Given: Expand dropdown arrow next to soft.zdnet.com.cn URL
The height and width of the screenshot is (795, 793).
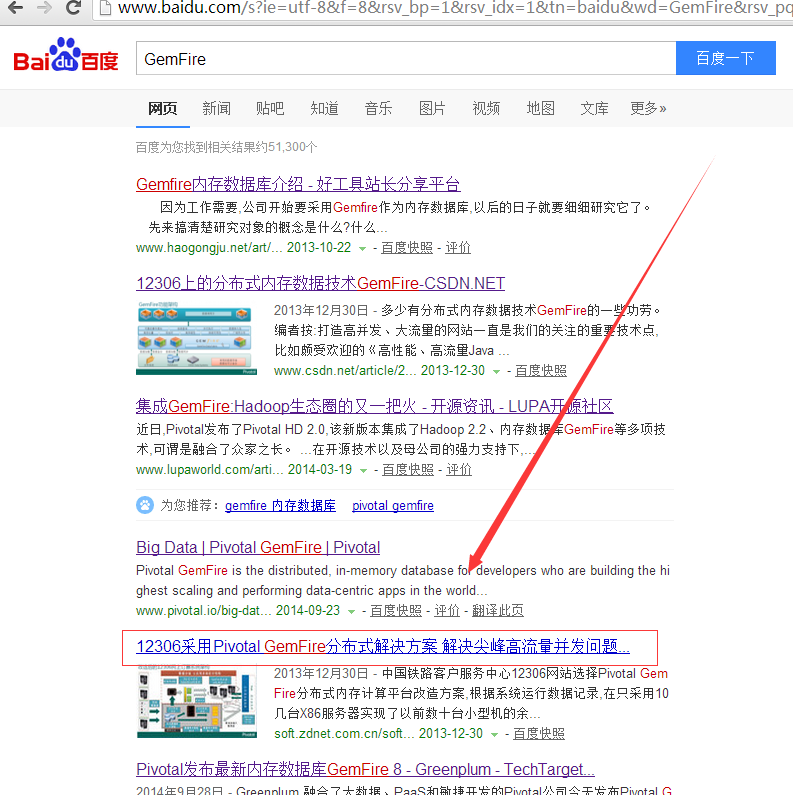Looking at the screenshot, I should [494, 735].
